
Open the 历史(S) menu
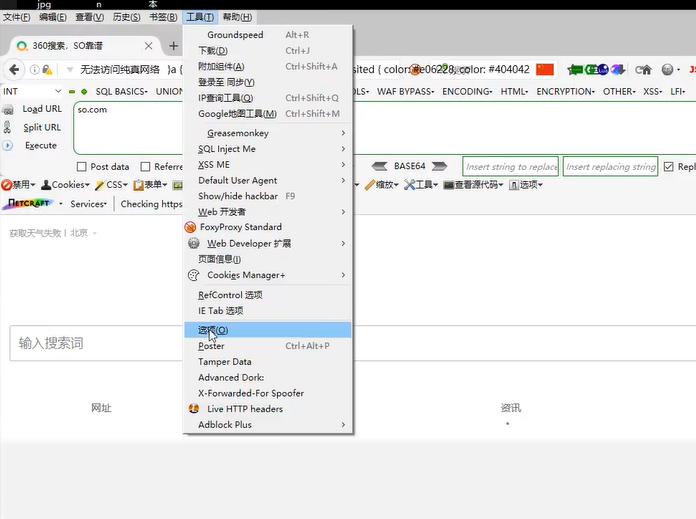pyautogui.click(x=127, y=17)
